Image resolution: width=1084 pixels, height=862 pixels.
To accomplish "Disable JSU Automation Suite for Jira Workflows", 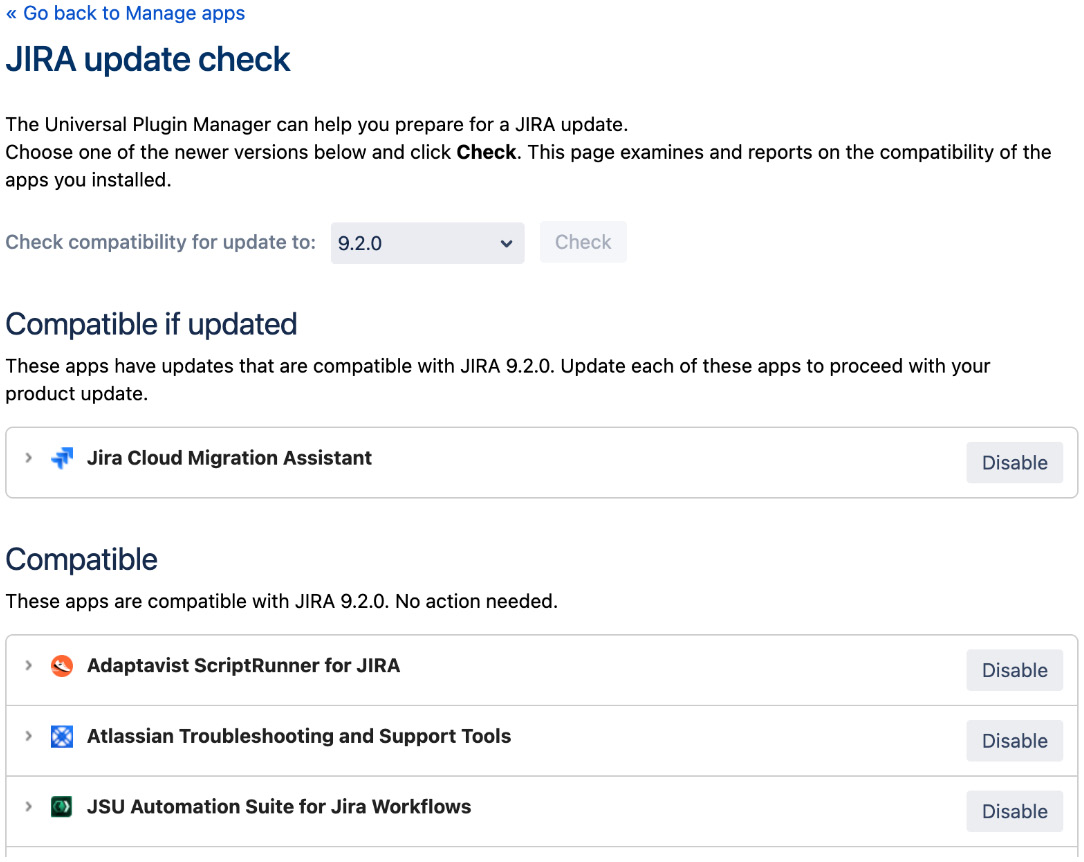I will coord(1014,810).
